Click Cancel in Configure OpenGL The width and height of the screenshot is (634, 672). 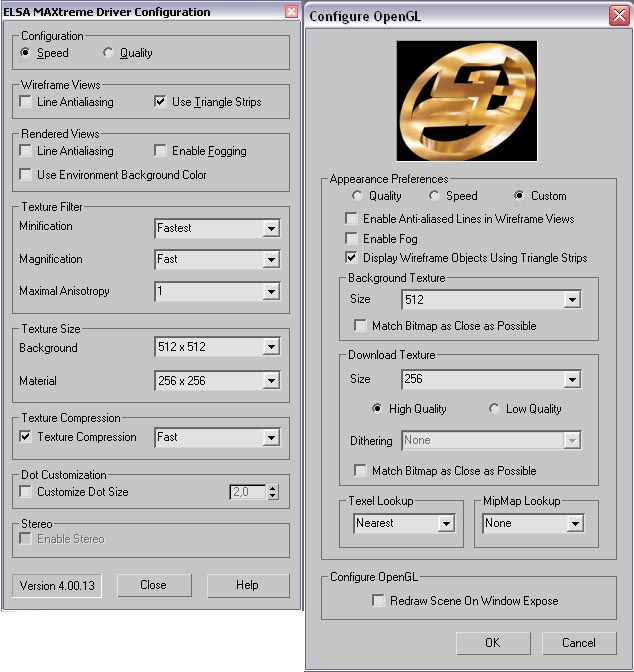coord(579,643)
